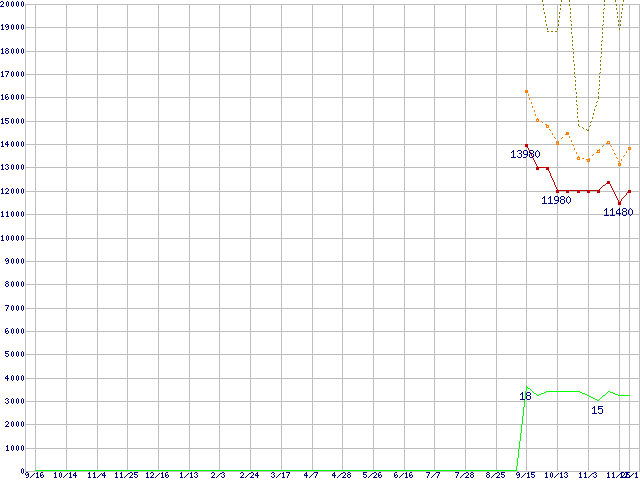
Task: Click the 13980 price label
Action: pos(525,154)
